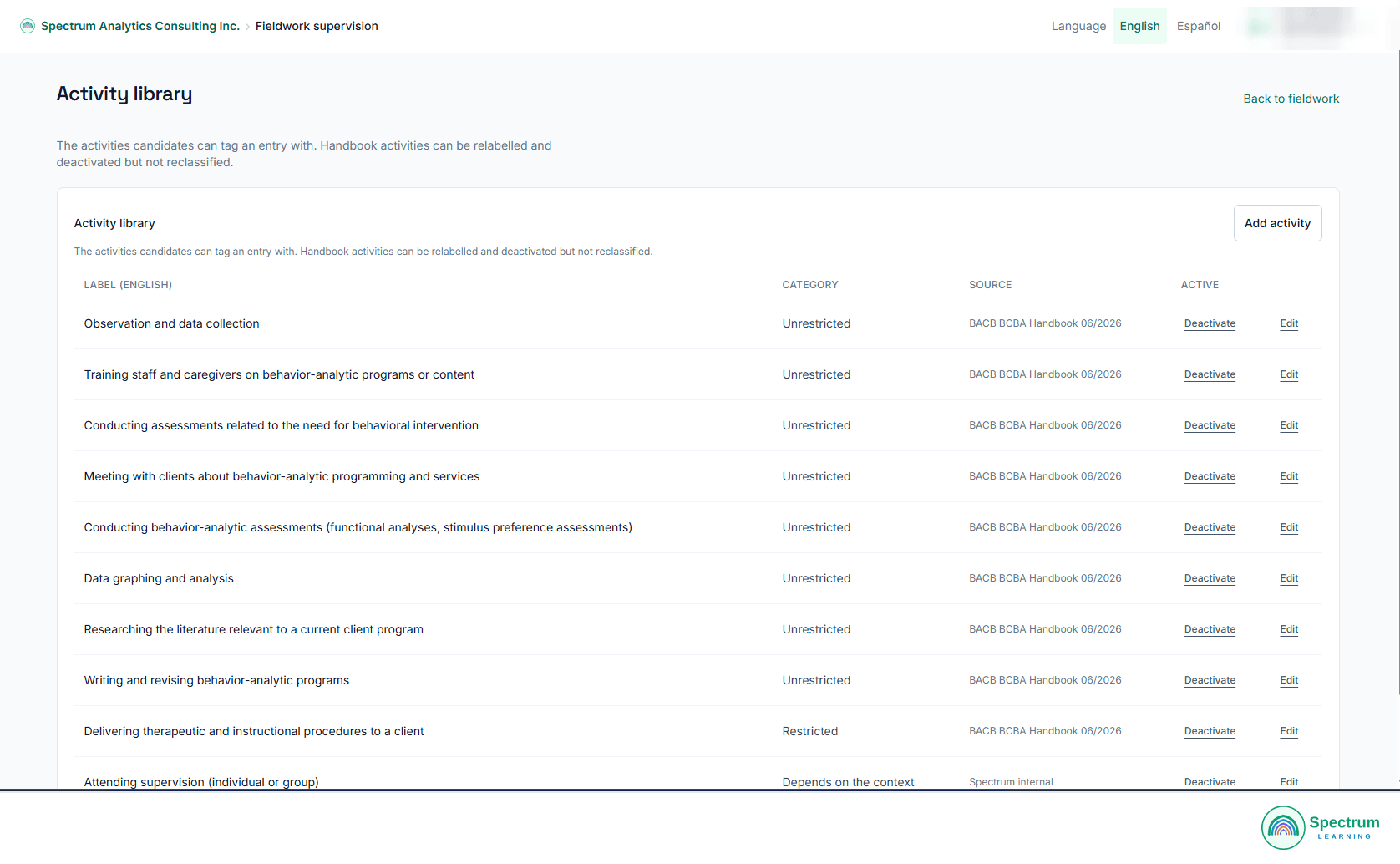Image resolution: width=1400 pixels, height=864 pixels.
Task: Deactivate Data graphing and analysis
Action: (1210, 578)
